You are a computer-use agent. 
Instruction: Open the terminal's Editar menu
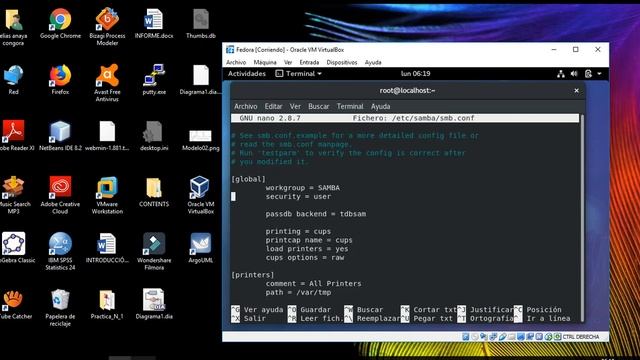click(273, 107)
